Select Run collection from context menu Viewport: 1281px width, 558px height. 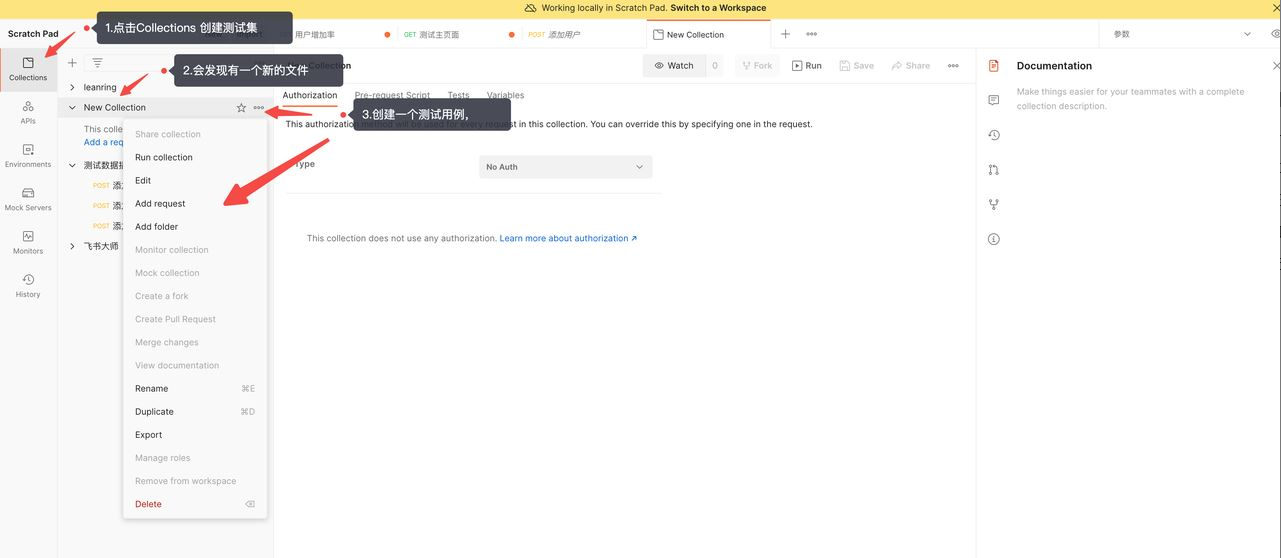[x=195, y=157]
